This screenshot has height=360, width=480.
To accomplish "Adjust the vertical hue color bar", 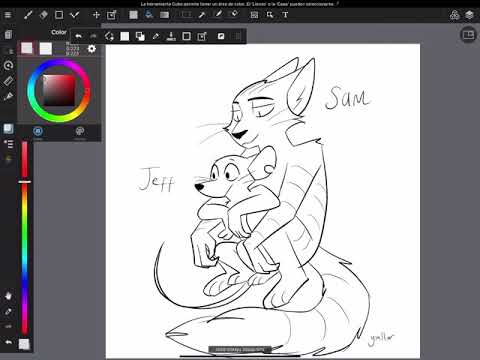I will click(x=25, y=238).
